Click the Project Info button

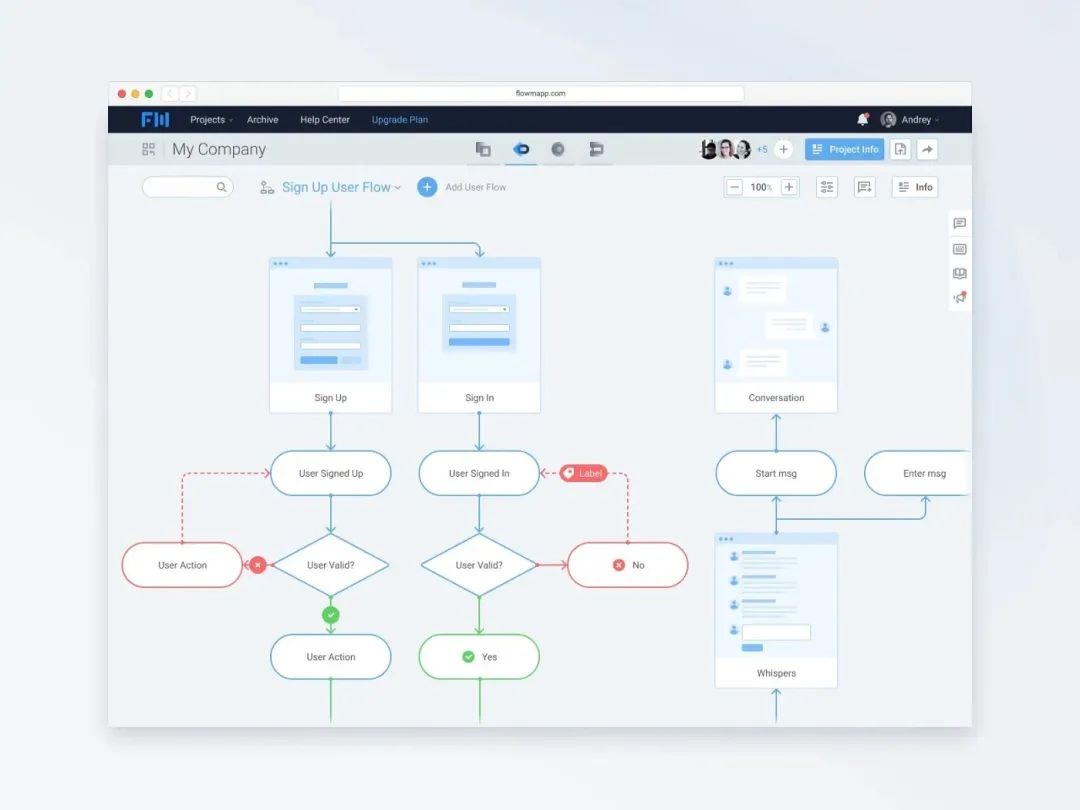pos(844,149)
